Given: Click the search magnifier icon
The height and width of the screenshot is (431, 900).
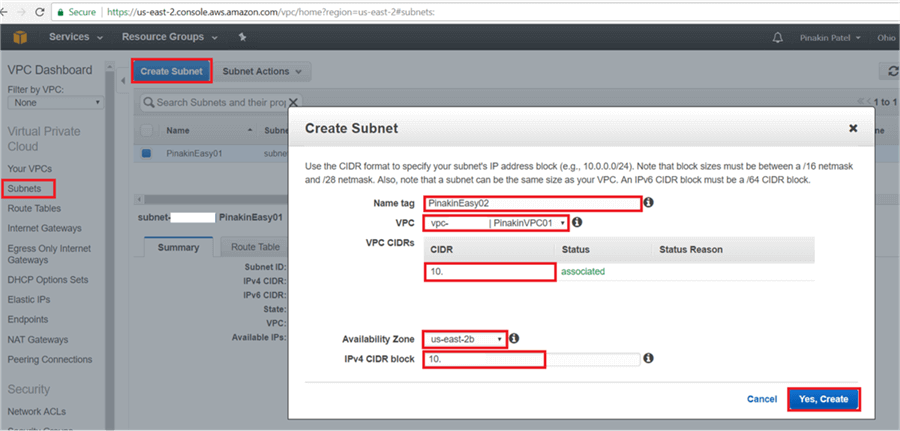Looking at the screenshot, I should point(149,102).
